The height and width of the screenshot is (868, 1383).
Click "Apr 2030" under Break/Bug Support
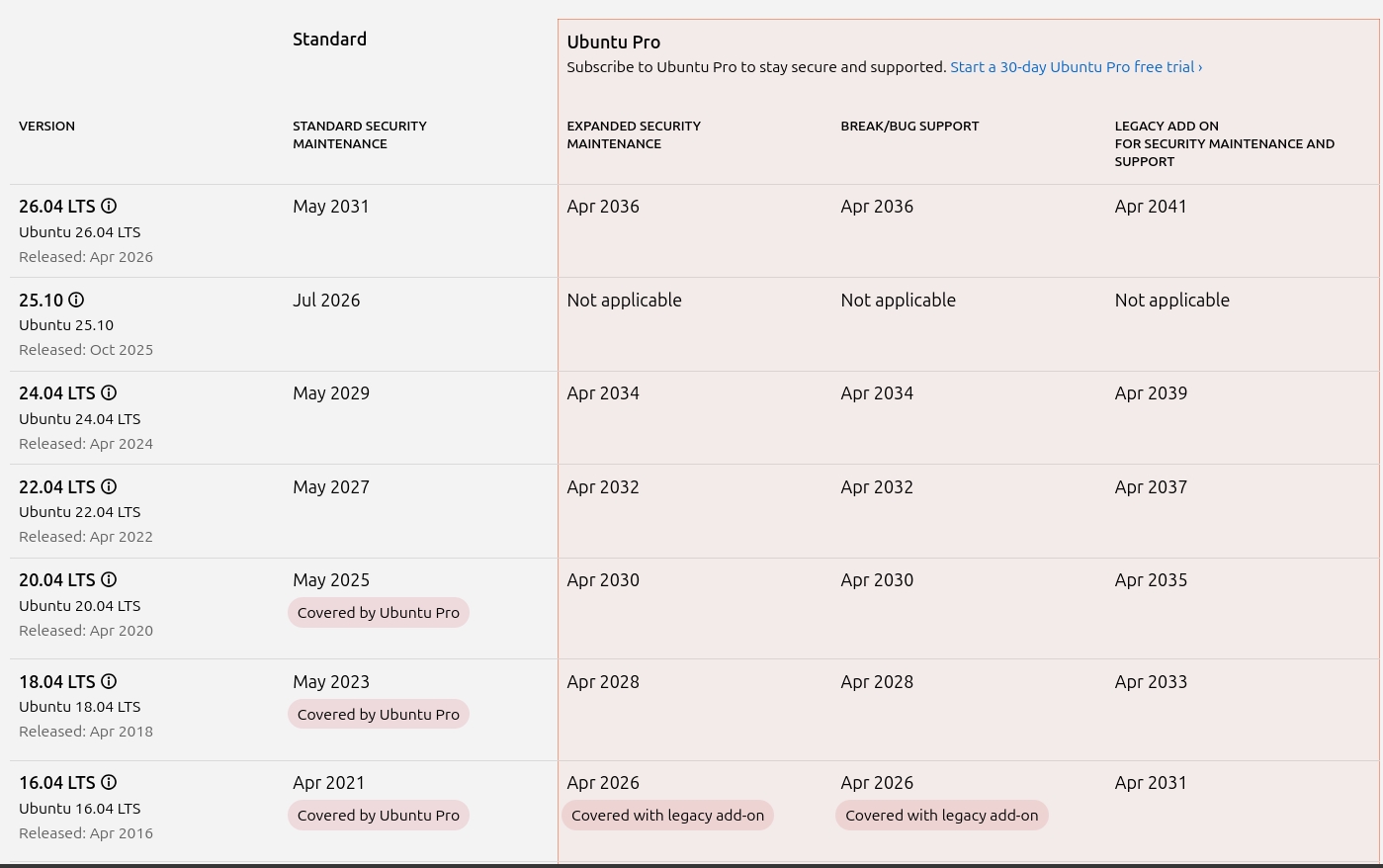pos(877,580)
